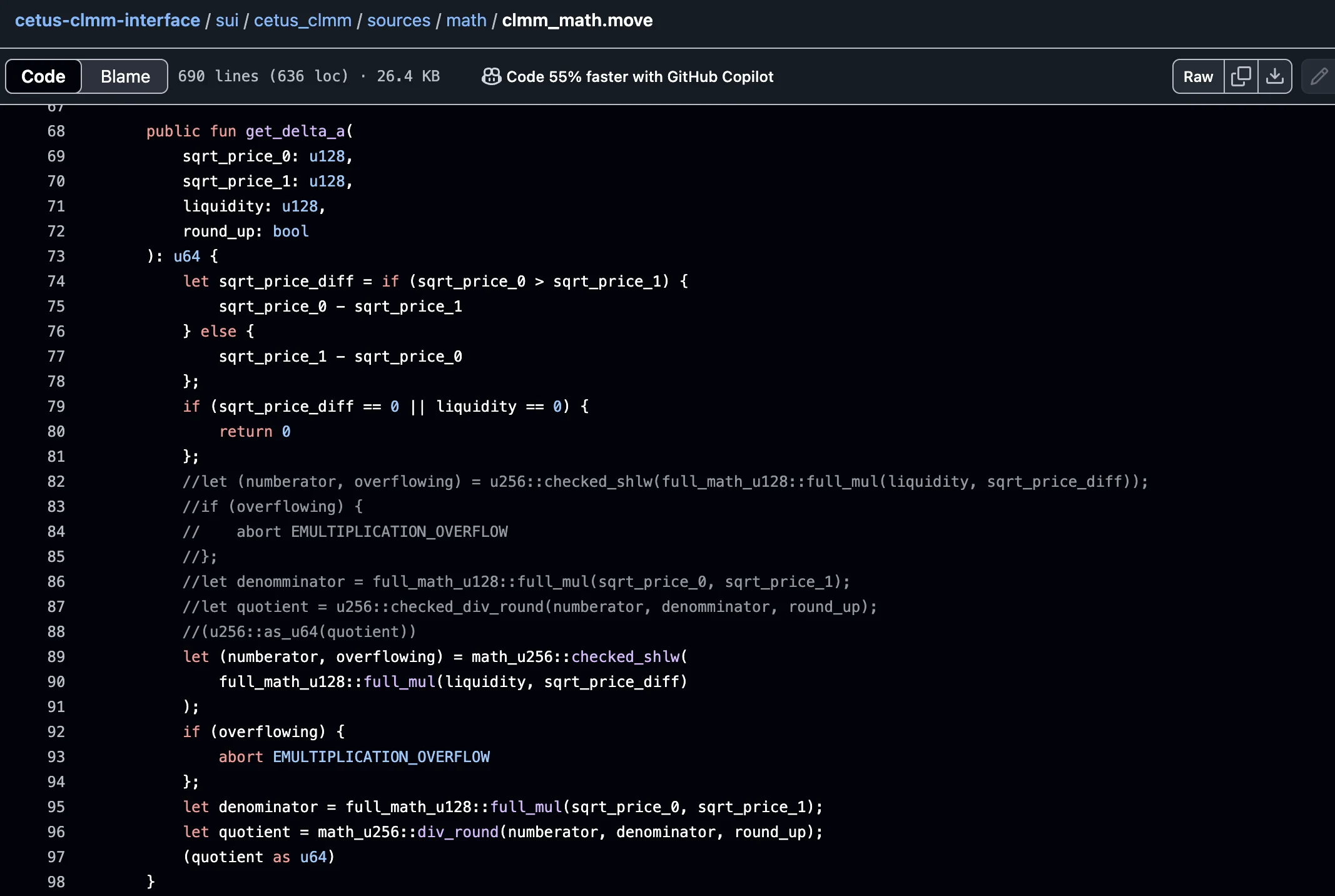The image size is (1335, 896).
Task: Open cetus-clmm-interface repository breadcrumb
Action: (x=107, y=20)
